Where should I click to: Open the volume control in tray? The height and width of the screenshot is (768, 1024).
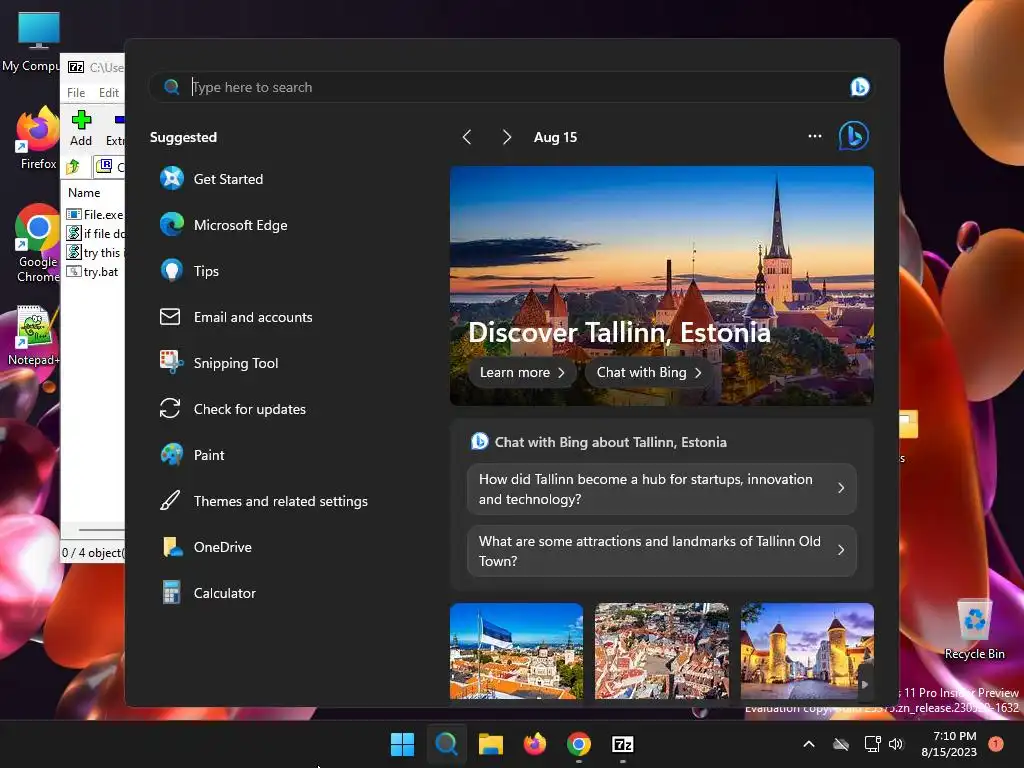coord(896,744)
